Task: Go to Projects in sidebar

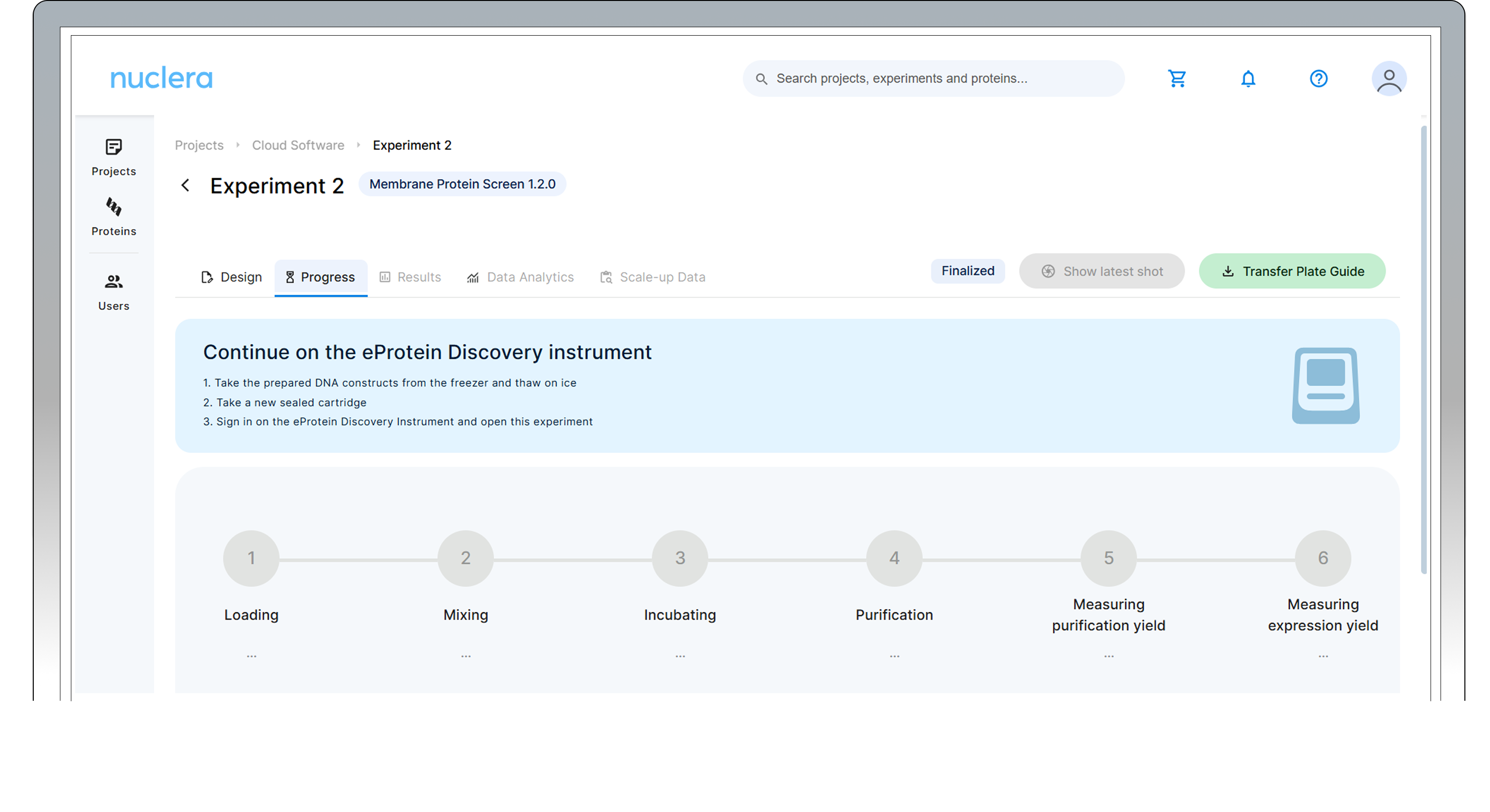Action: 113,157
